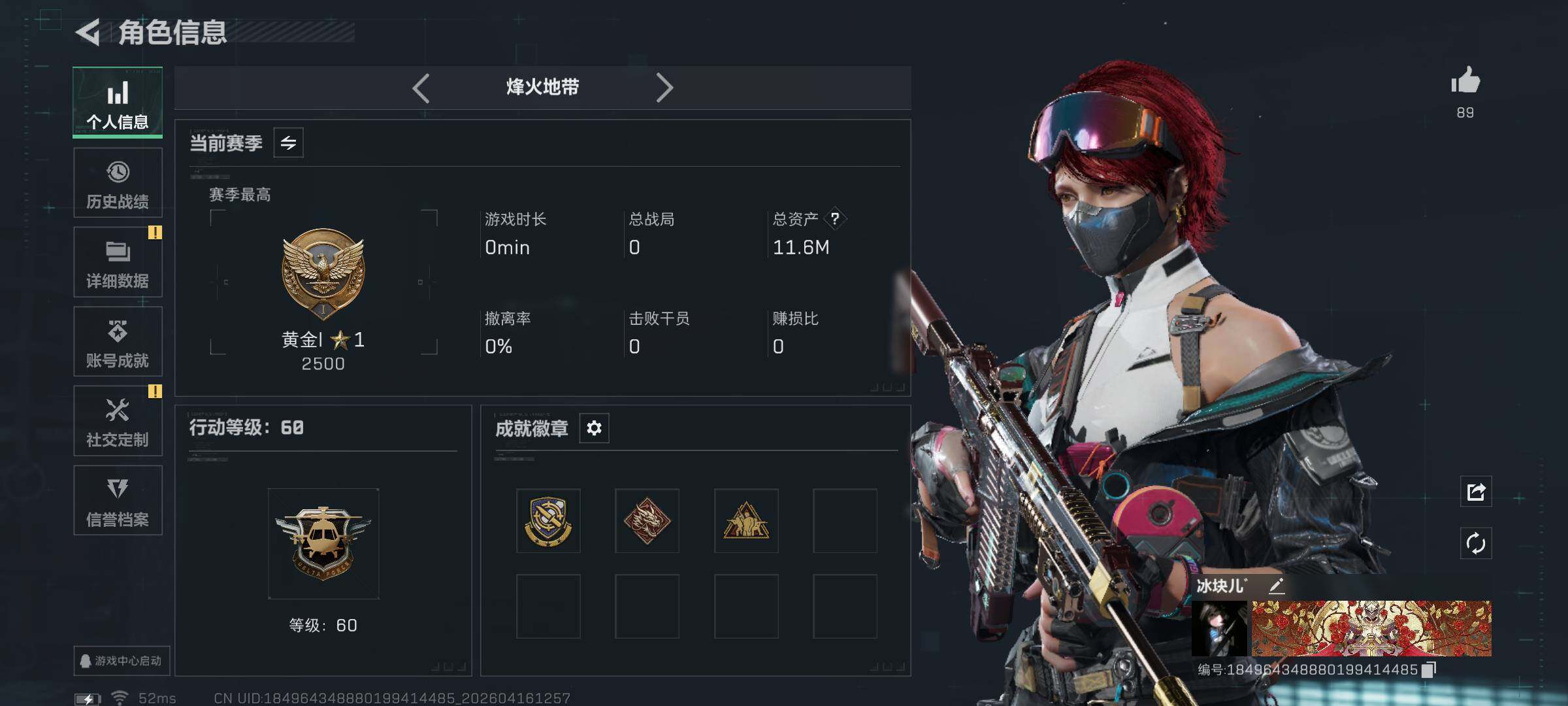Viewport: 1568px width, 706px height.
Task: Click the 游戏中心启动 button
Action: point(122,661)
